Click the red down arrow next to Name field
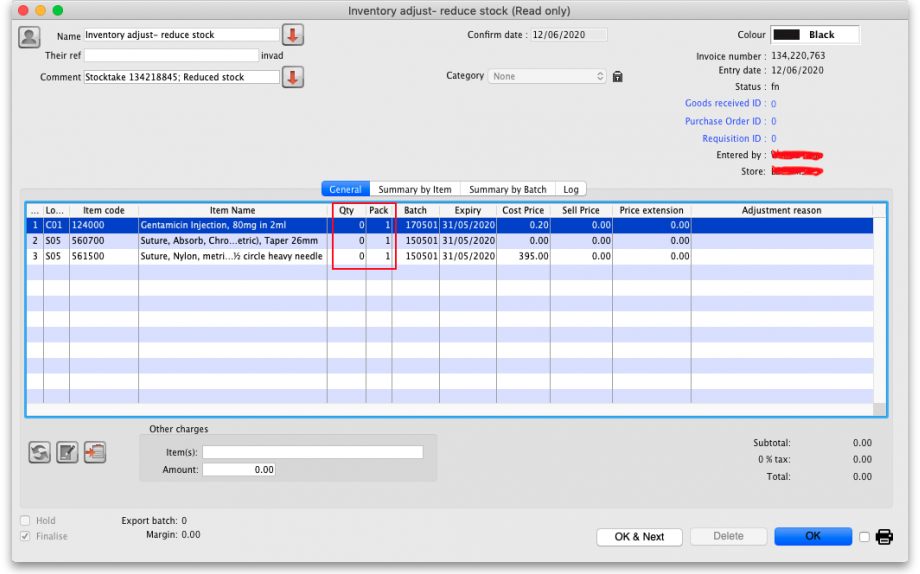 292,35
